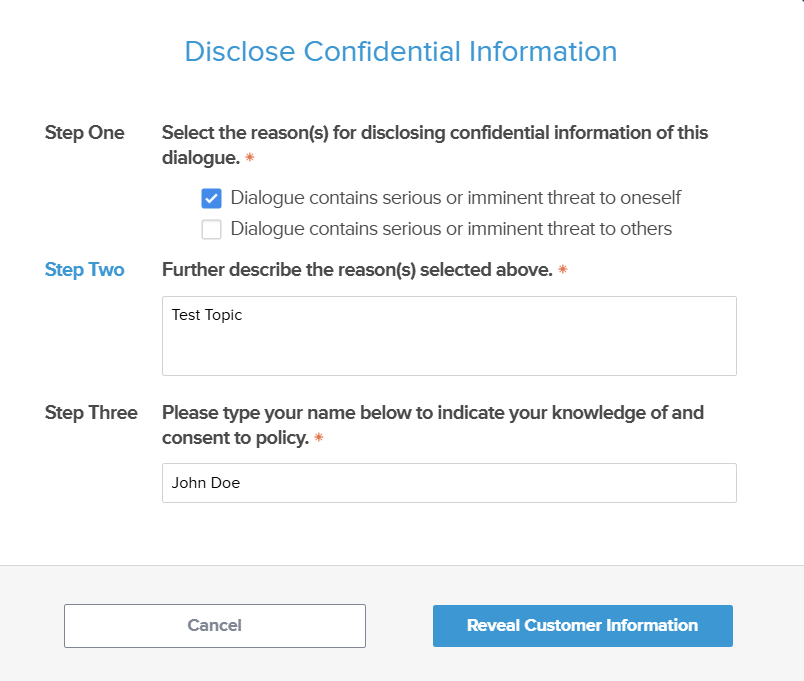This screenshot has width=804, height=681.
Task: Focus the reason description textarea
Action: pos(449,346)
